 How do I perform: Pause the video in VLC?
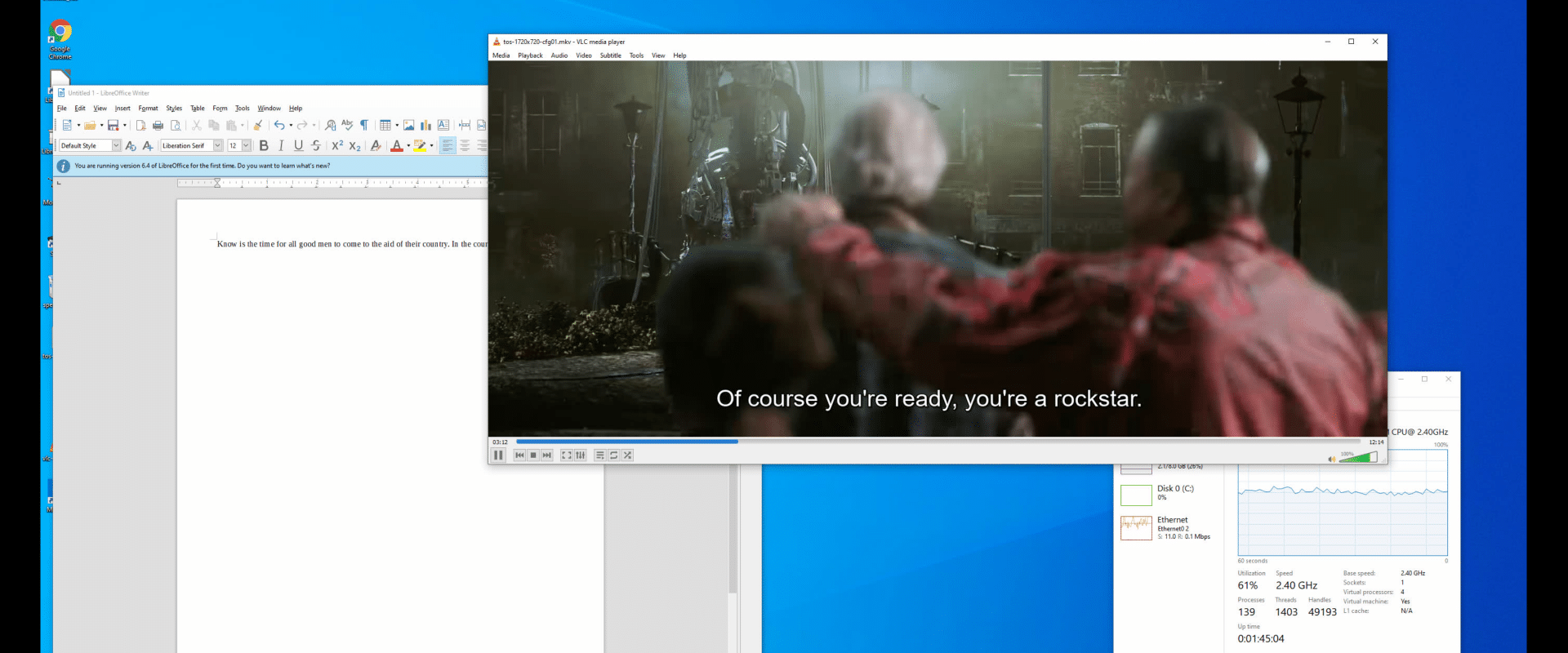(x=498, y=455)
